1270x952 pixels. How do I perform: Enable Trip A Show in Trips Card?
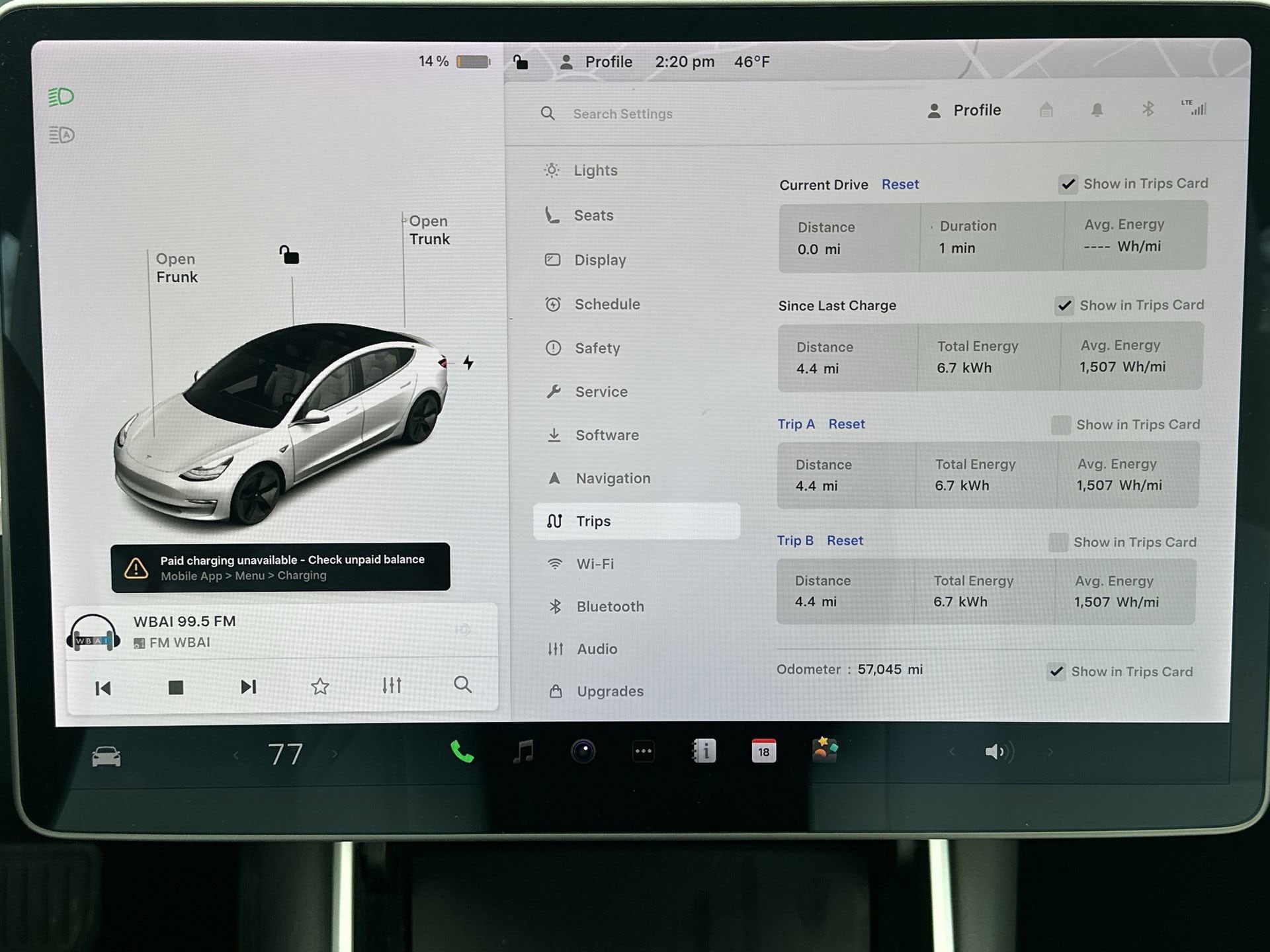1060,425
